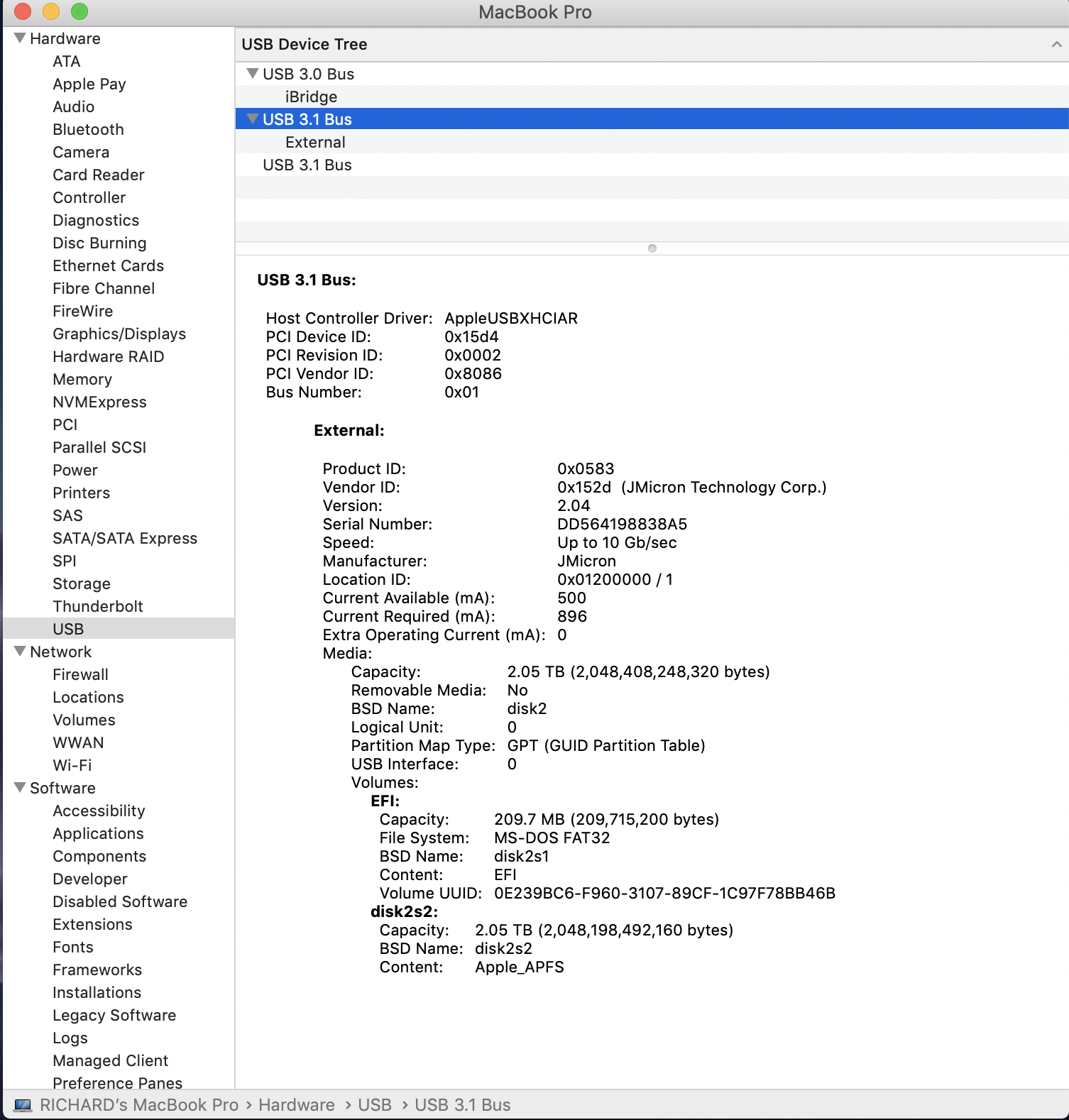Open Accessibility under Software
This screenshot has width=1069, height=1120.
click(99, 811)
